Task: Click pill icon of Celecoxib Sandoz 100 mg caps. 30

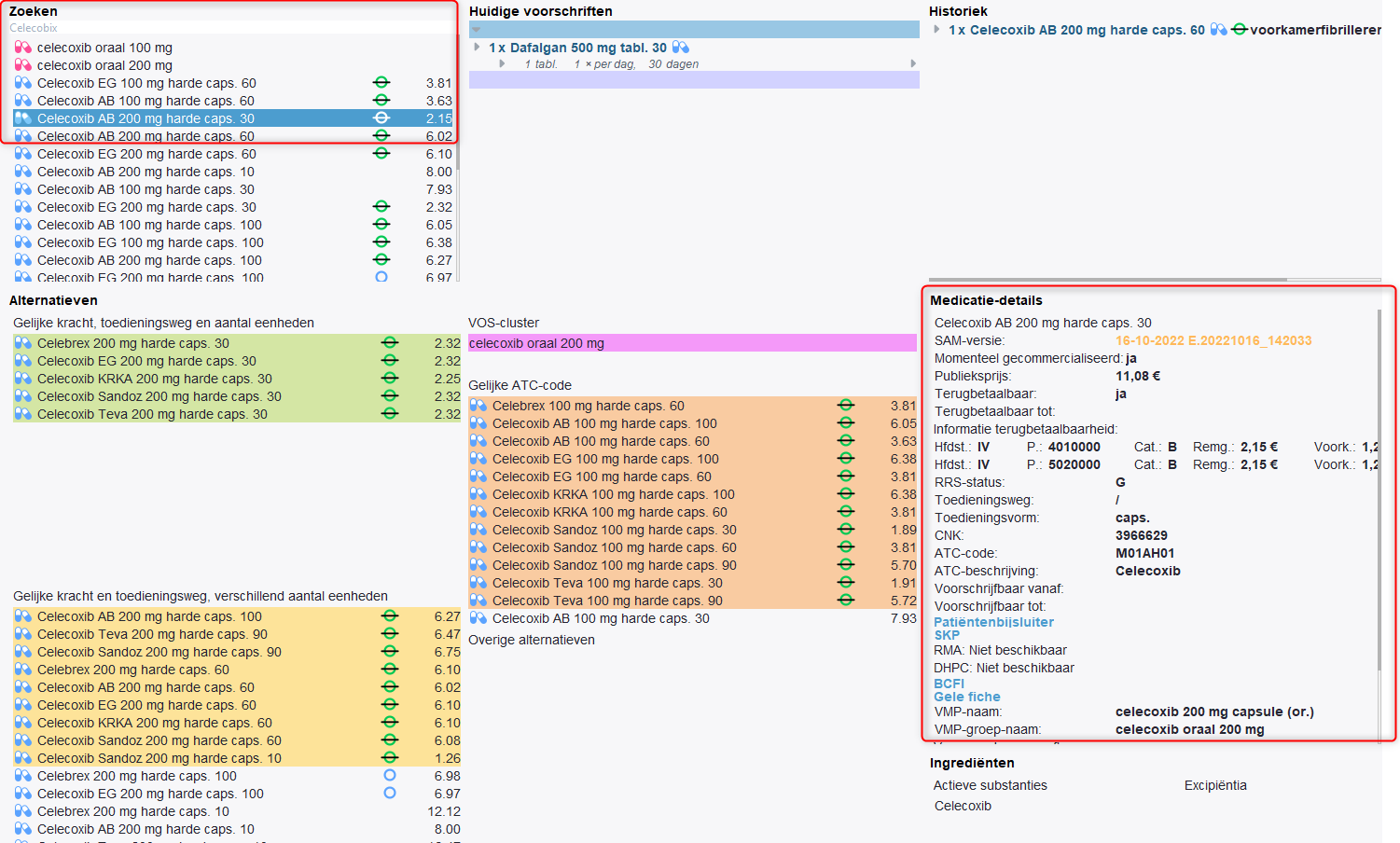Action: [x=478, y=530]
